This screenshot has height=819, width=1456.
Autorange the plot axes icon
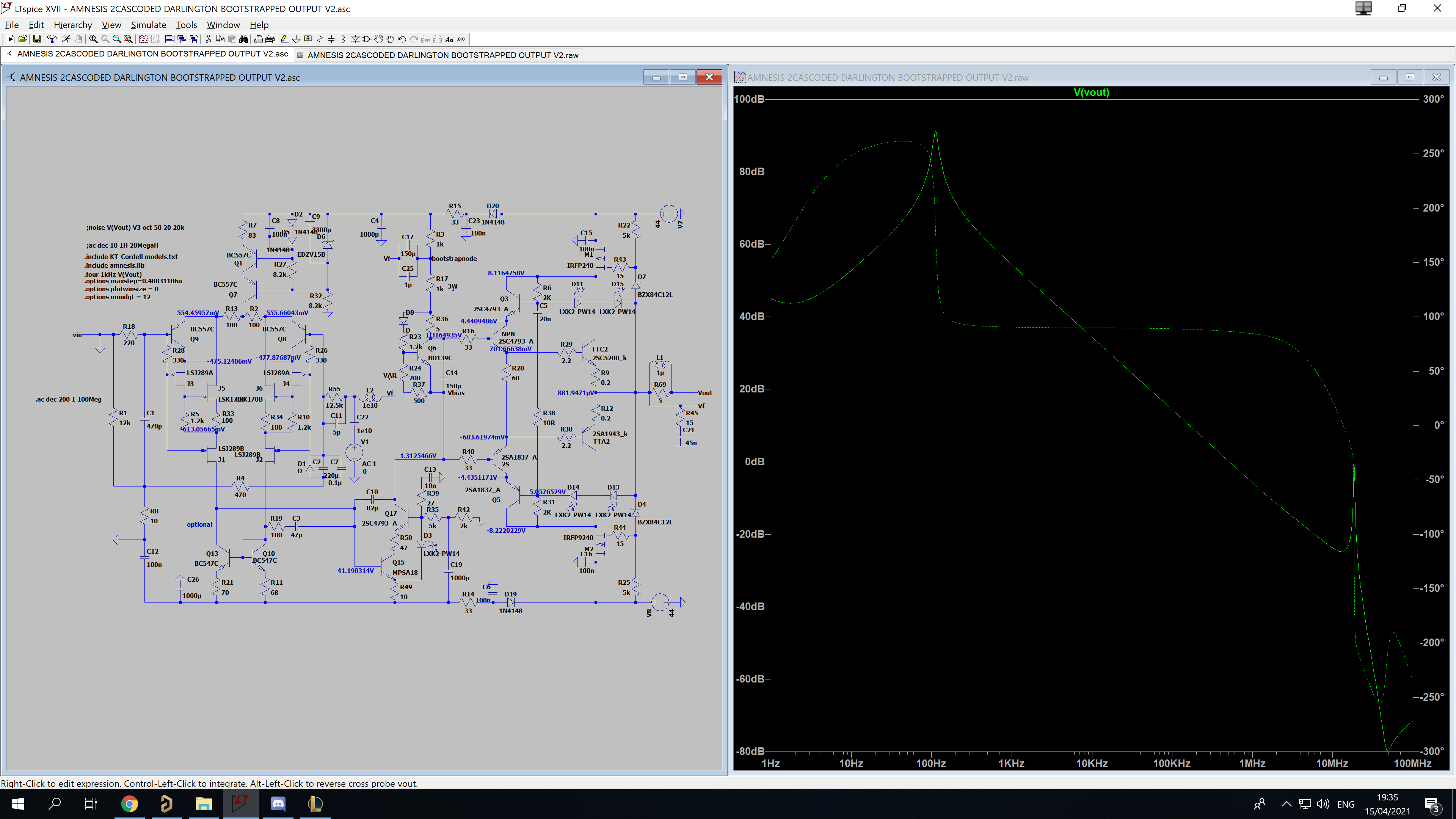tap(143, 39)
